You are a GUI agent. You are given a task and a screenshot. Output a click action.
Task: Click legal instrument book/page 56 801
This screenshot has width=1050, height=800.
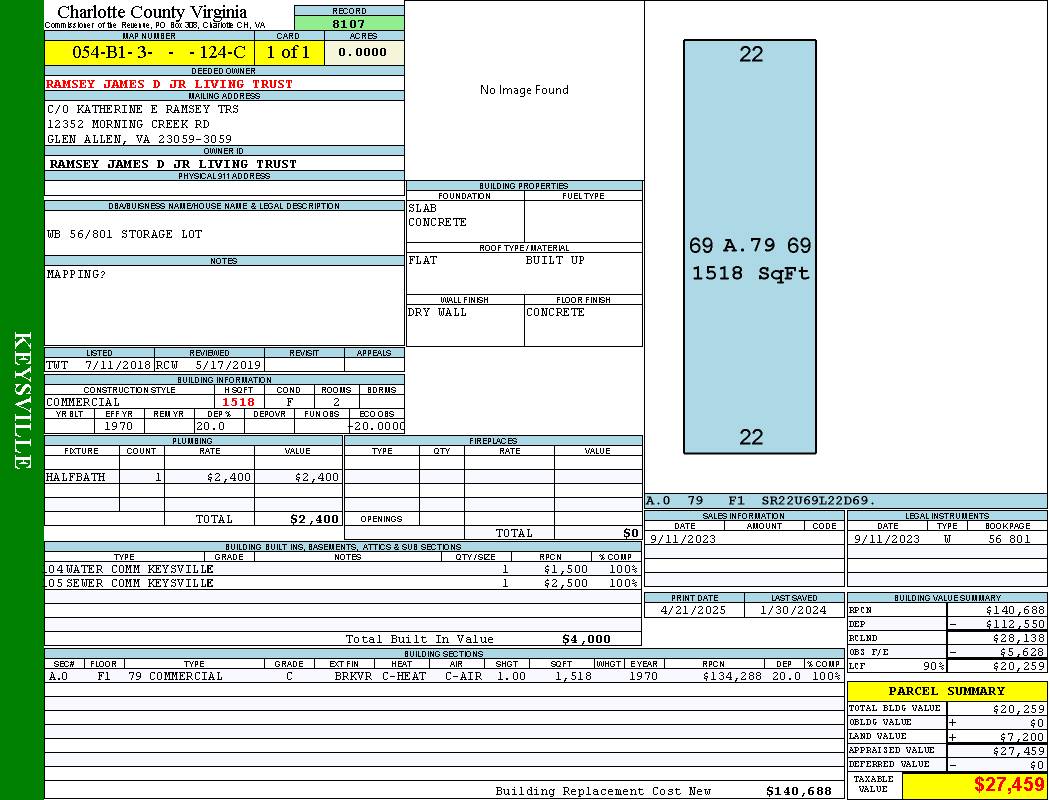point(1009,539)
